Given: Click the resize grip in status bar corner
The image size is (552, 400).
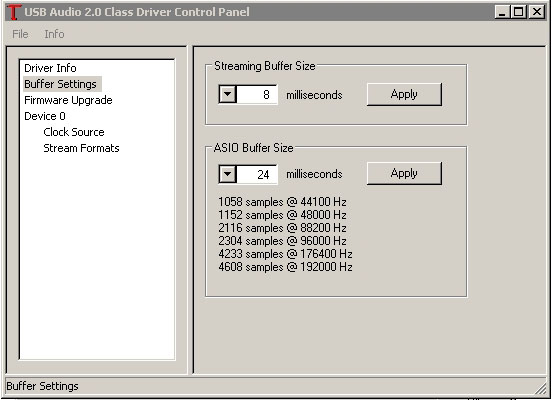Looking at the screenshot, I should [x=540, y=388].
